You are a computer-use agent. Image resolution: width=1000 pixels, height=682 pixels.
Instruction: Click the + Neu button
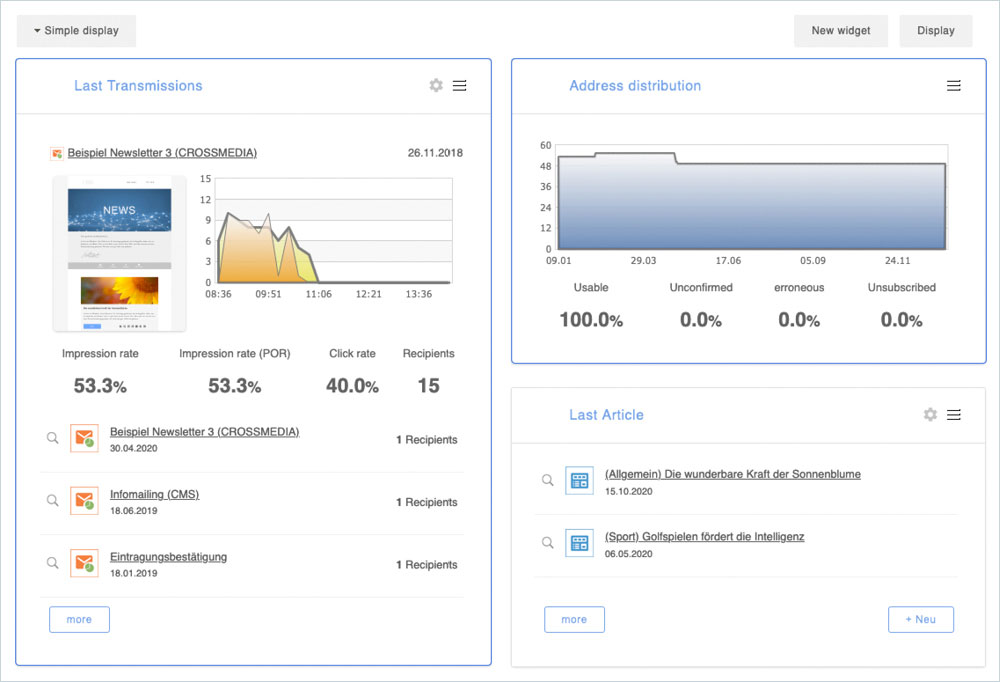click(x=920, y=619)
